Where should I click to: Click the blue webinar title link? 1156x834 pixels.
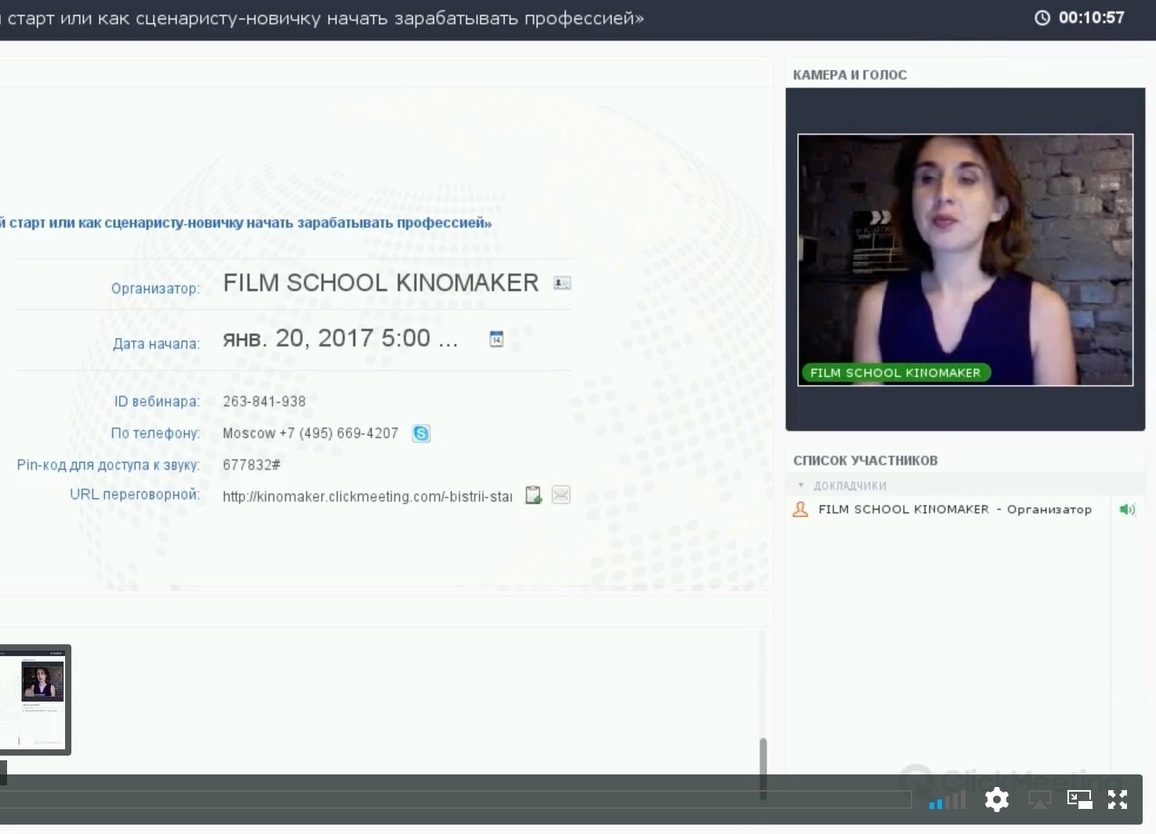pos(246,223)
